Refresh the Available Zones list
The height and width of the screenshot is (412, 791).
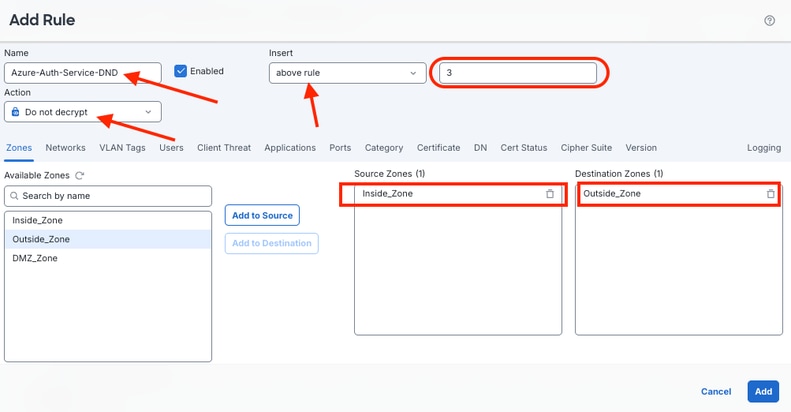coord(79,175)
